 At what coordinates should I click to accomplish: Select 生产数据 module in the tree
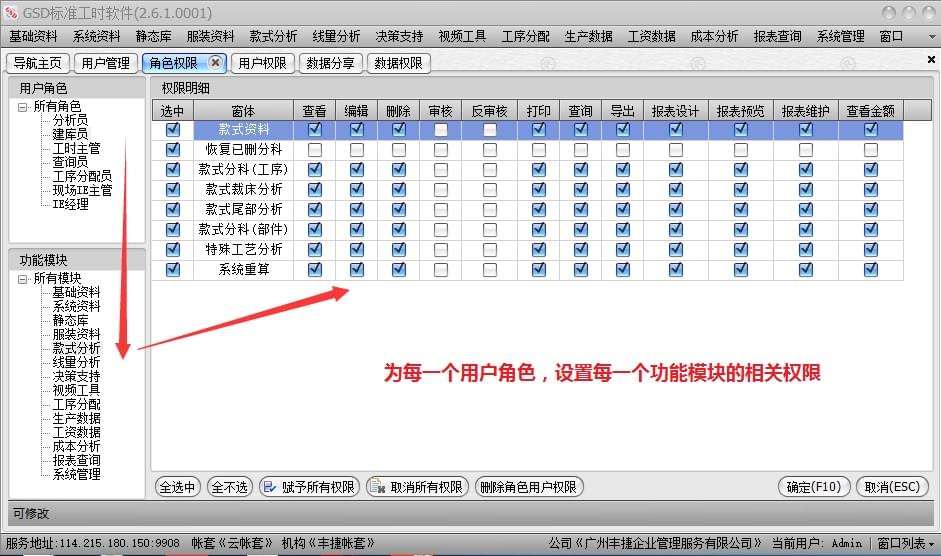point(76,419)
